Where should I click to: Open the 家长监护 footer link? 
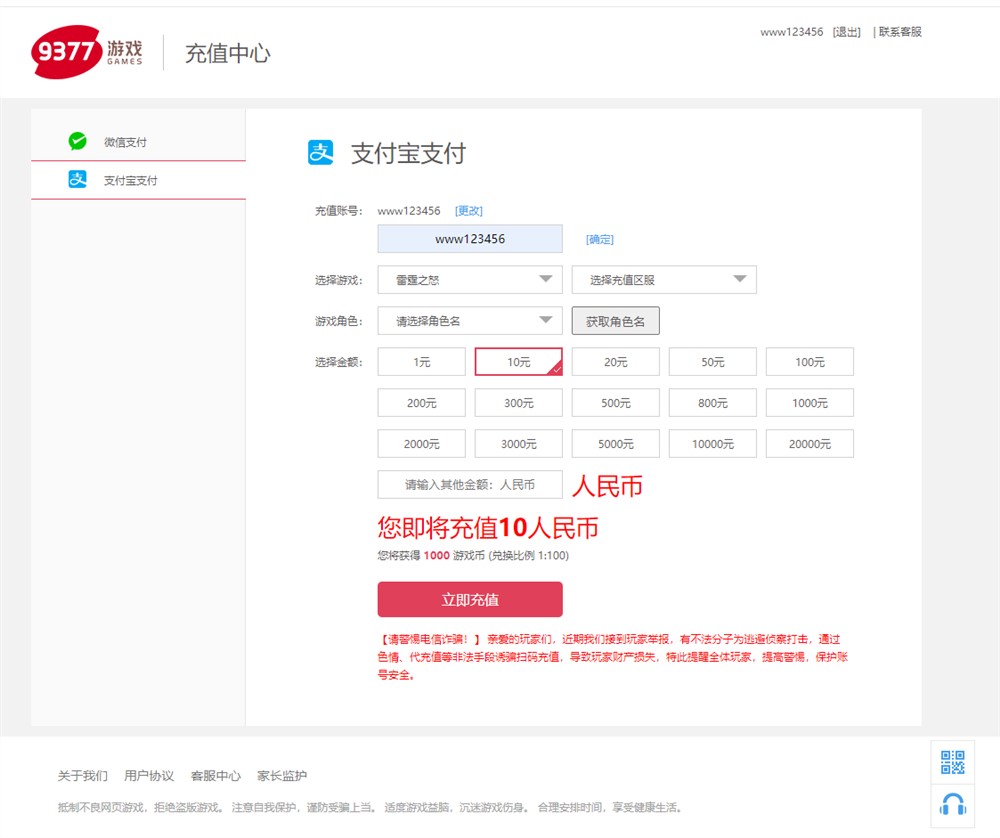(282, 776)
